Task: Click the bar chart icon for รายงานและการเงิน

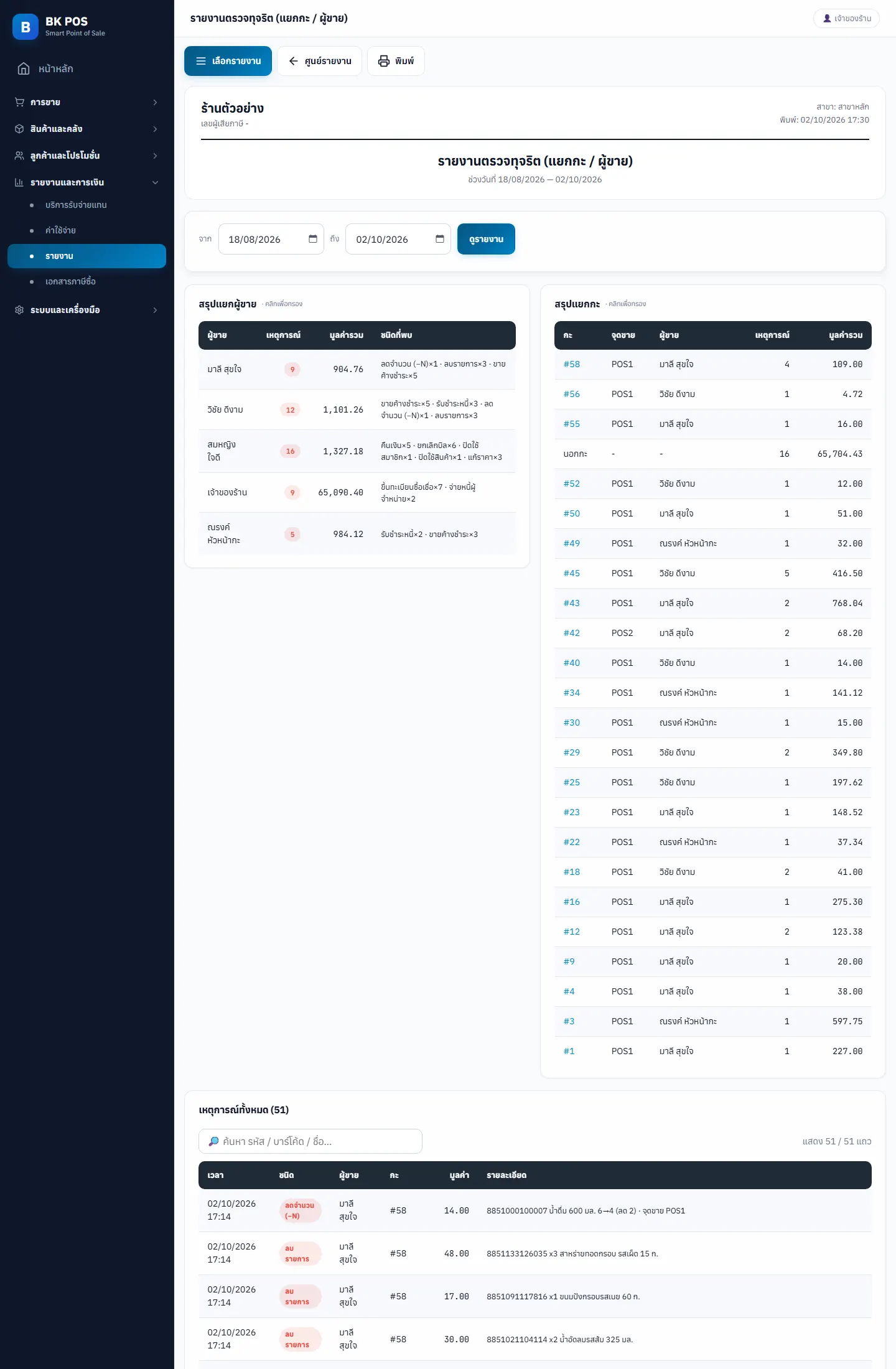Action: click(x=19, y=182)
